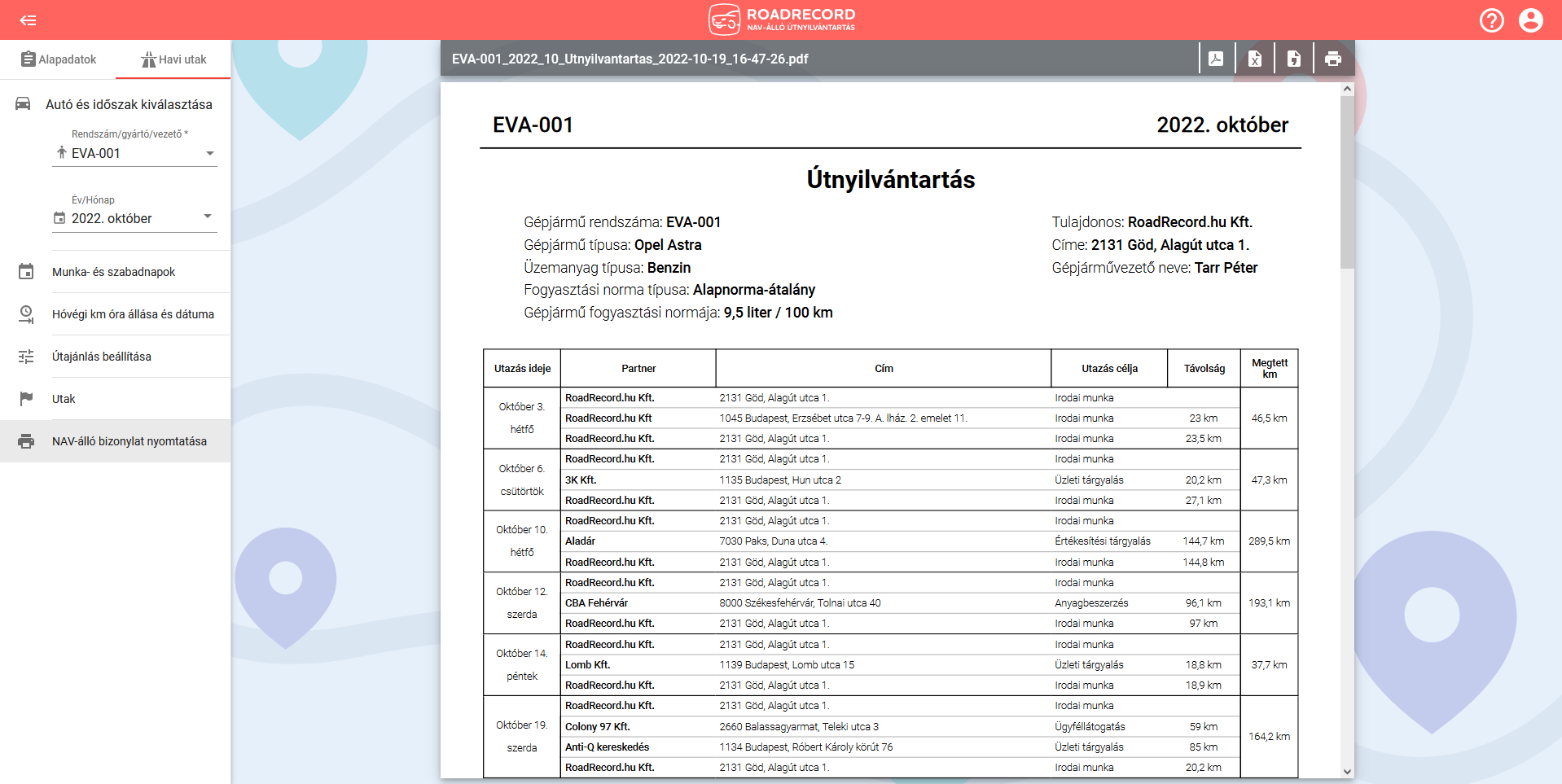Screen dimensions: 1562x784
Task: Open Hóvégi km óra állása és dátuma
Action: coord(116,314)
